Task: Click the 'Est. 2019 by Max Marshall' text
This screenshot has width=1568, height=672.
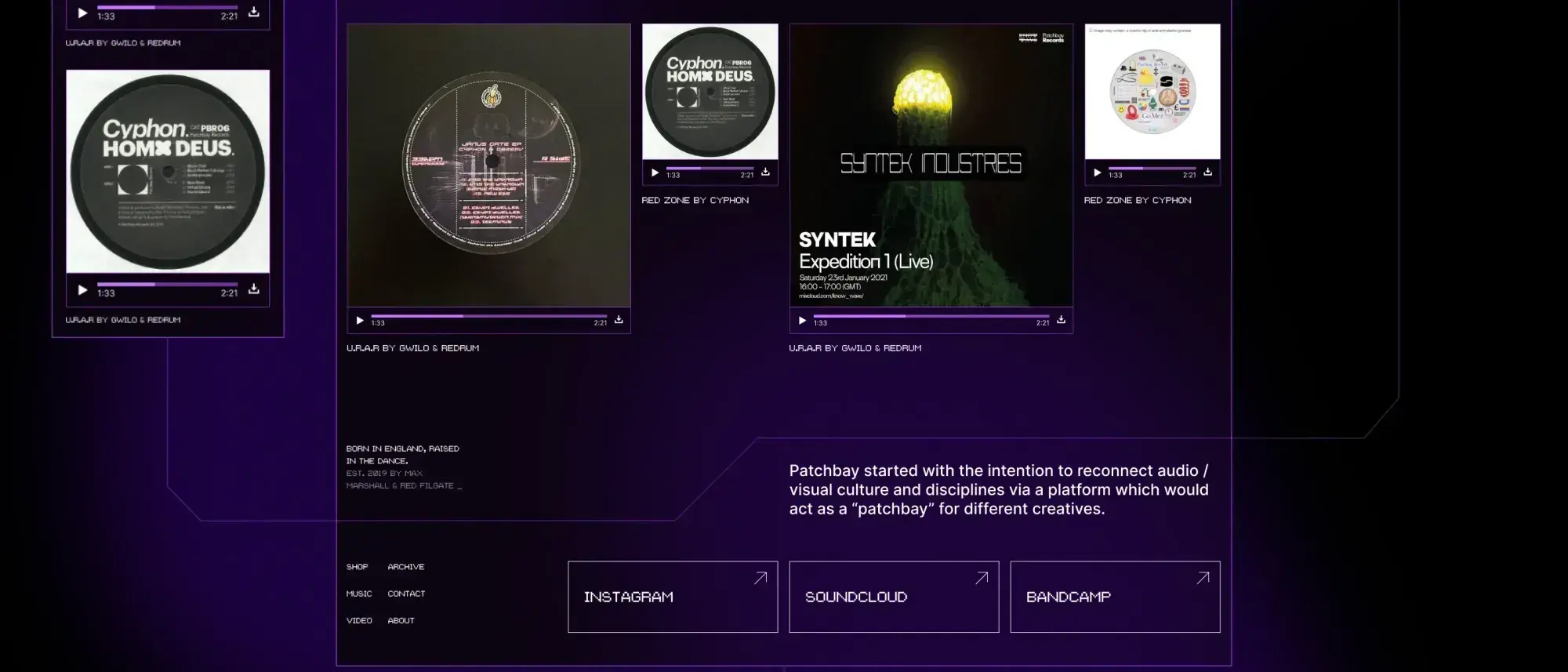Action: coord(405,479)
